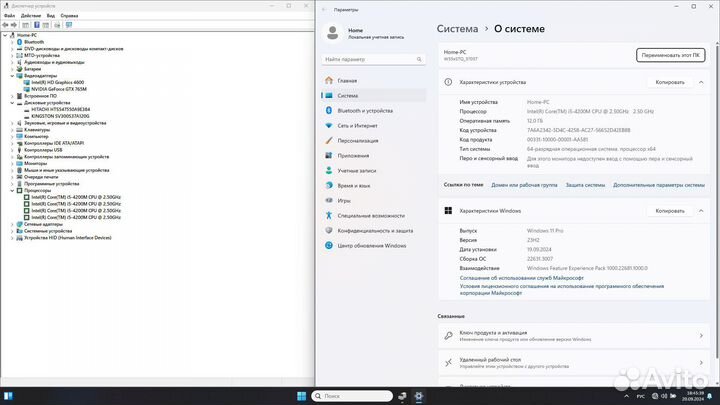Click the back arrow in Settings title bar

click(324, 10)
